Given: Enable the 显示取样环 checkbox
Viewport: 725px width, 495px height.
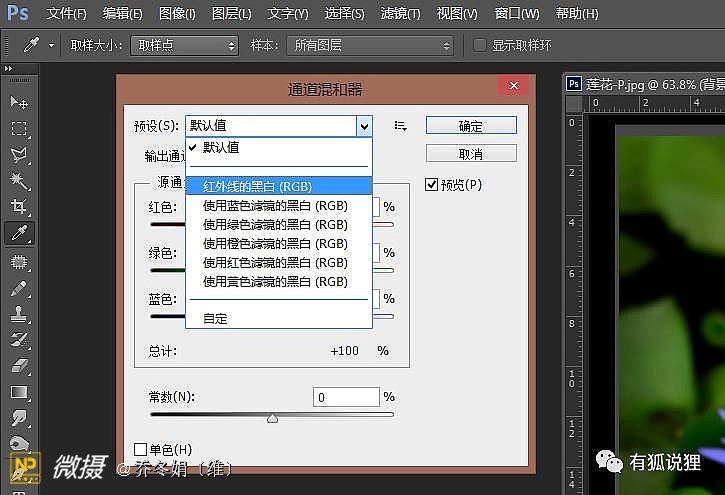Looking at the screenshot, I should pyautogui.click(x=480, y=46).
